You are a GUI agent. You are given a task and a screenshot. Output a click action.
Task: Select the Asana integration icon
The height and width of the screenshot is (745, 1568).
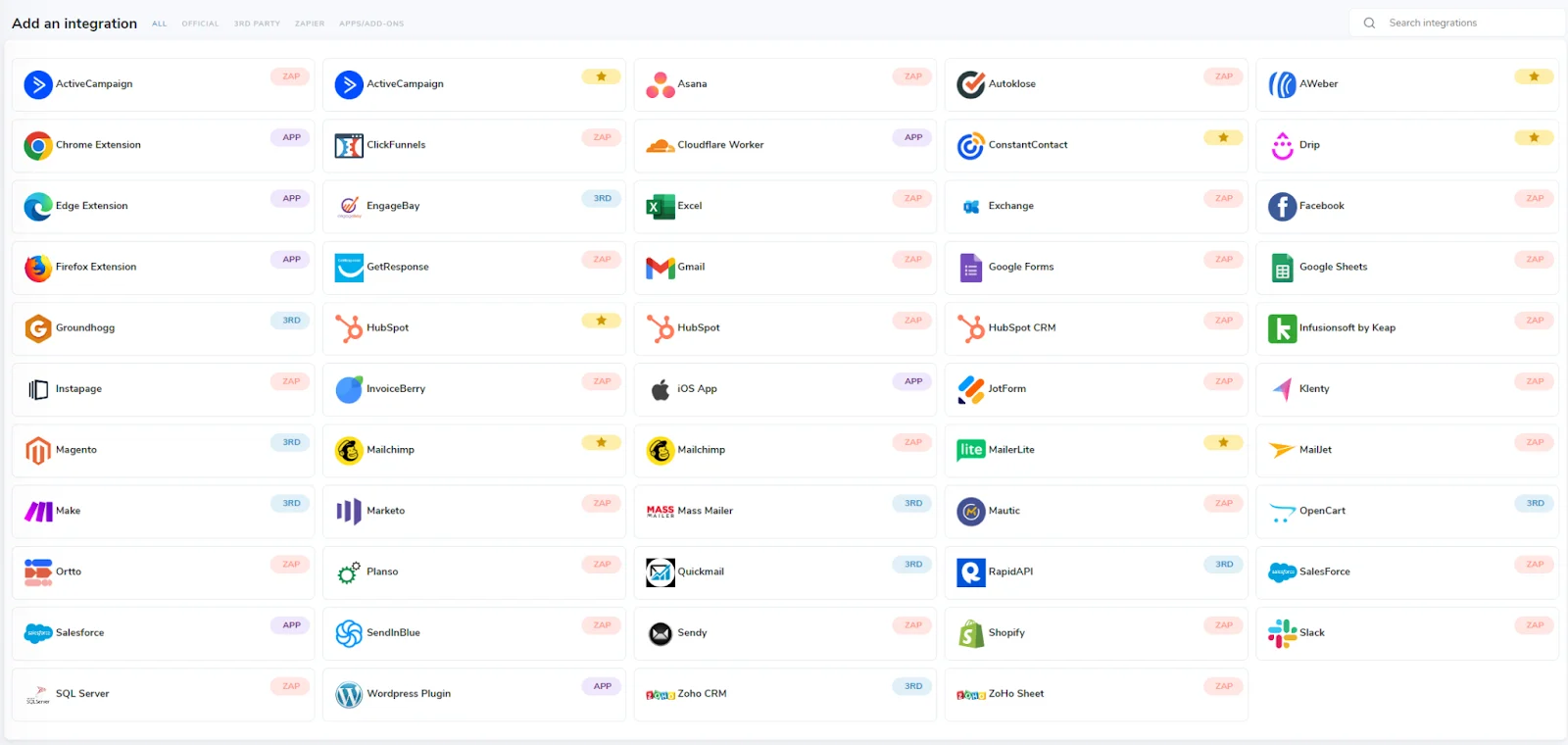coord(659,84)
